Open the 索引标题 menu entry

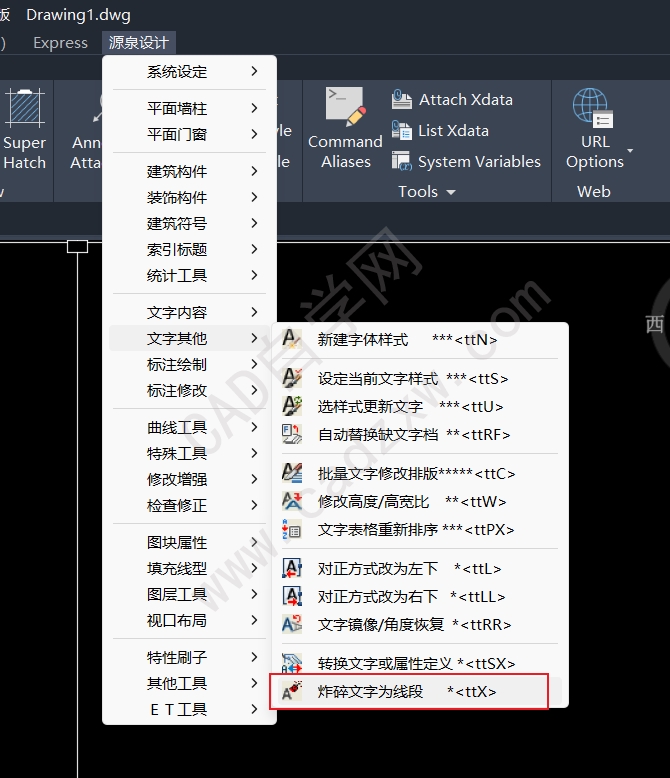pyautogui.click(x=189, y=249)
